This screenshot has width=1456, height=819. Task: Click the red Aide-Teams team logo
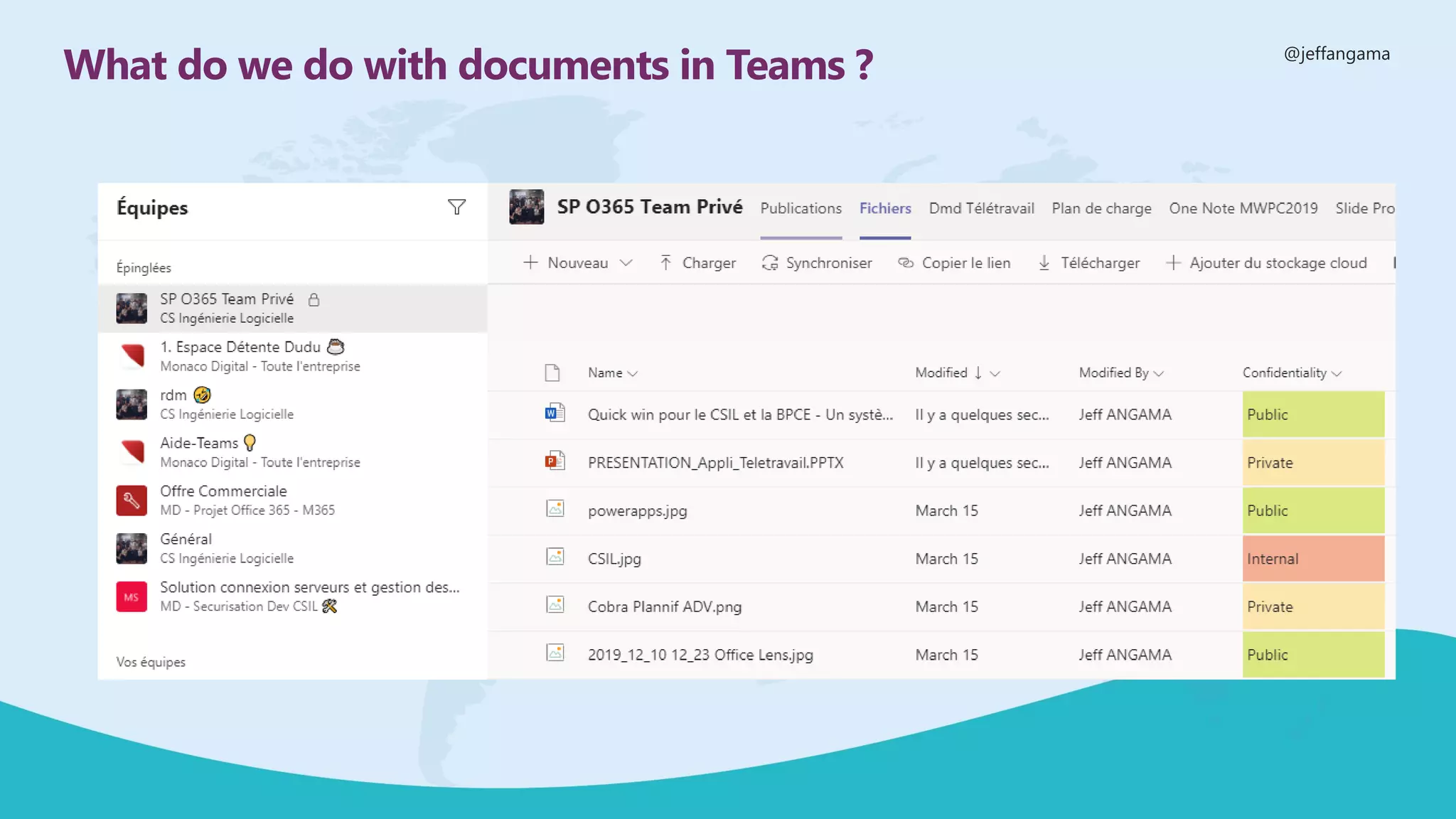(132, 451)
